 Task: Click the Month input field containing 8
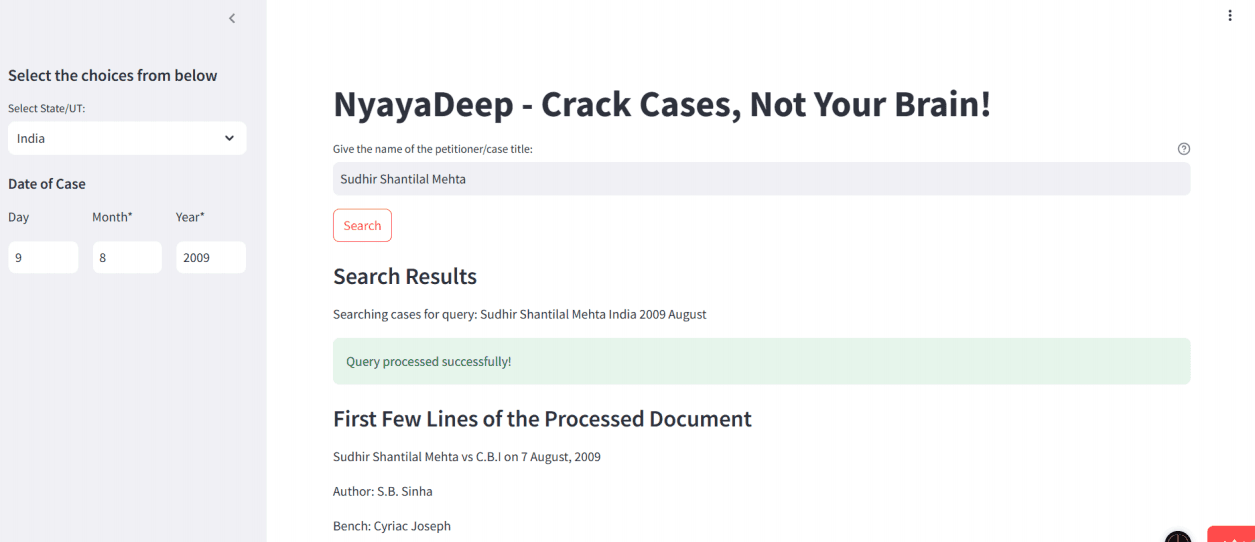[127, 257]
